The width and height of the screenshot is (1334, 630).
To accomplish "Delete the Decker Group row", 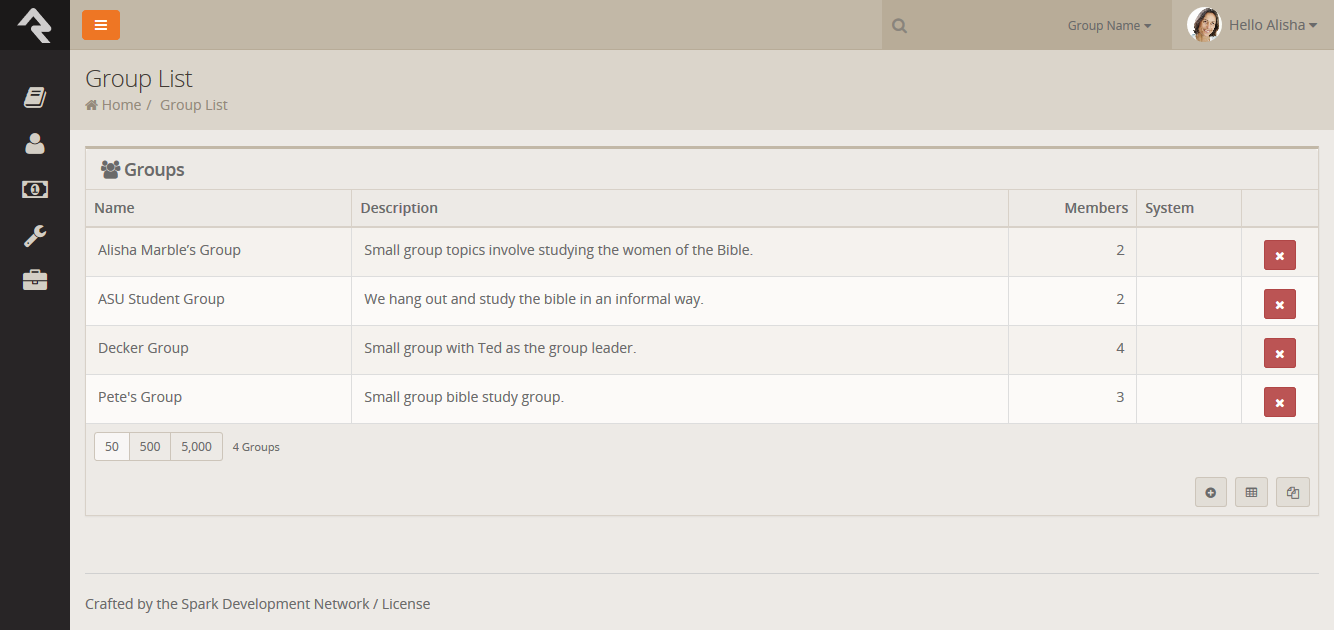I will point(1279,353).
